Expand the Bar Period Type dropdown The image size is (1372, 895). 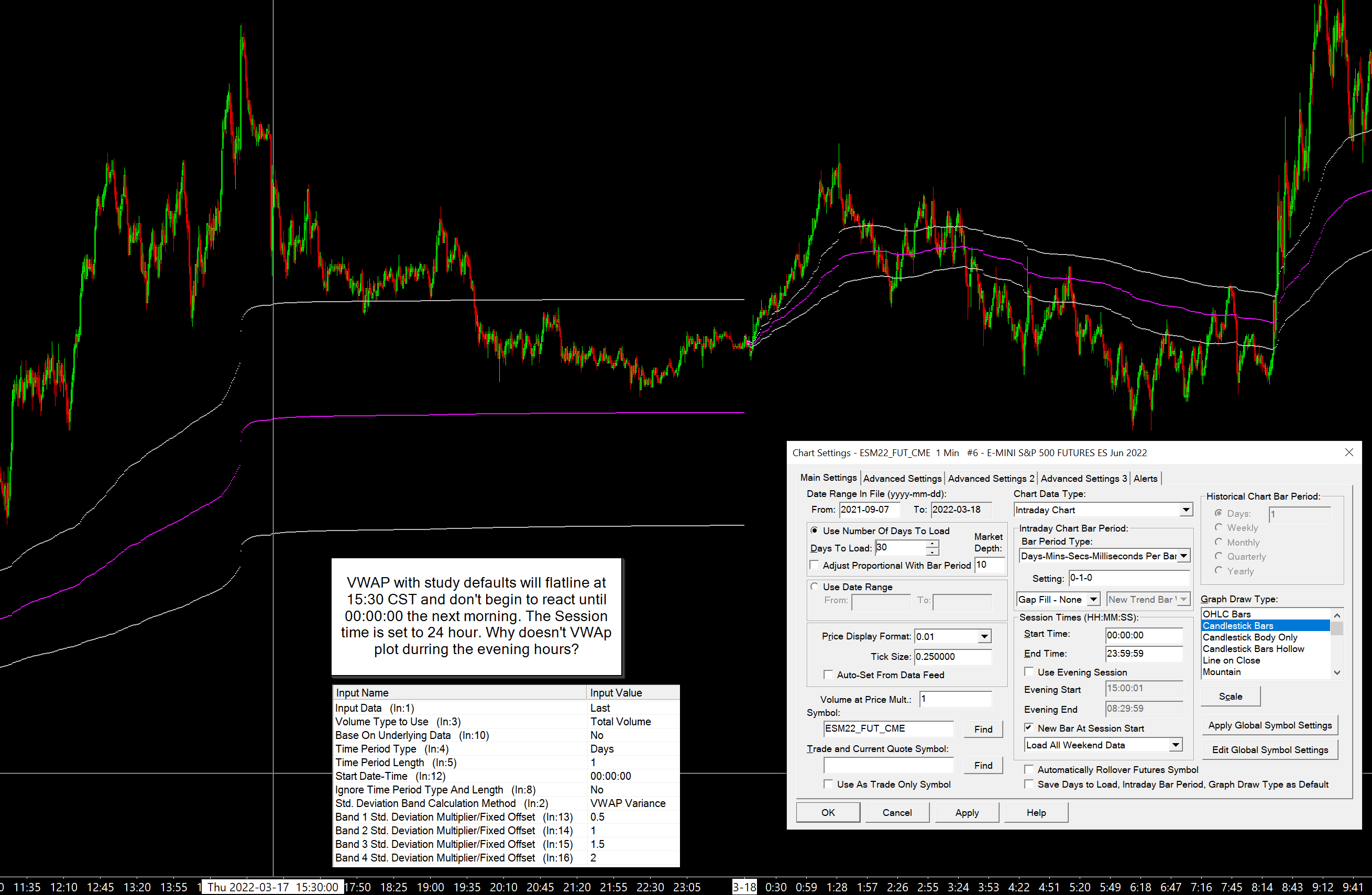tap(1183, 556)
